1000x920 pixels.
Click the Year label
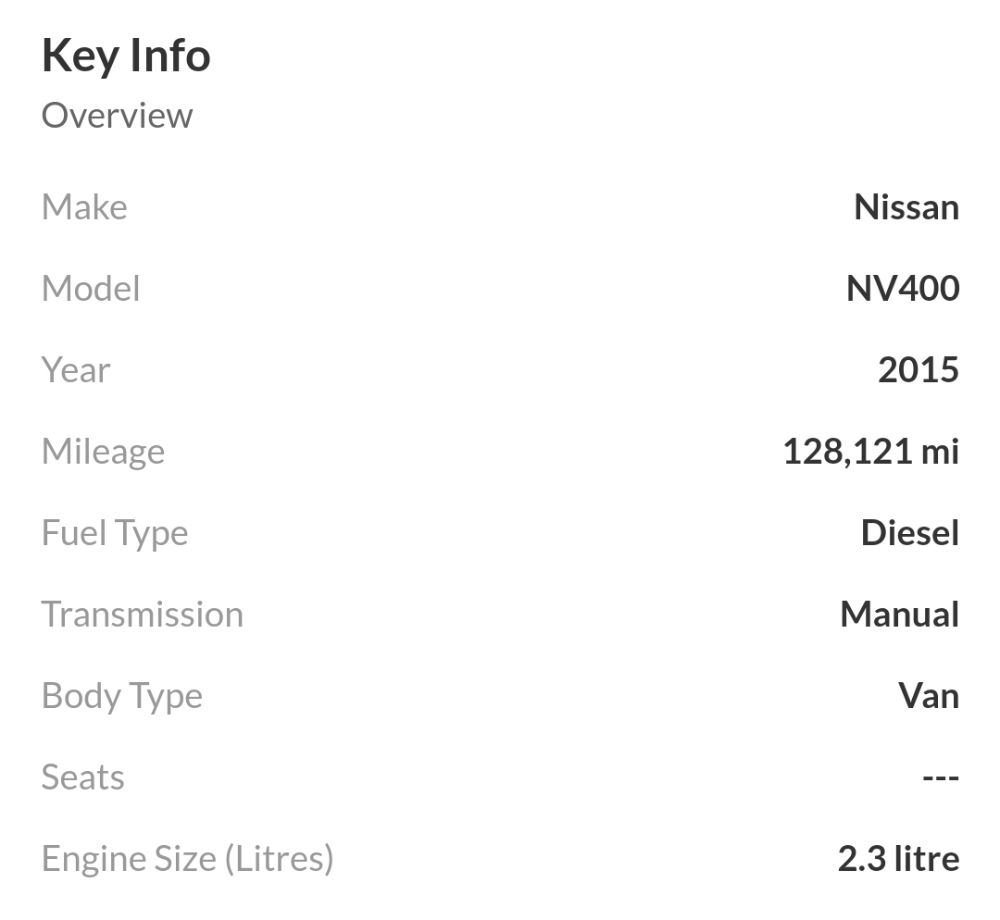76,370
